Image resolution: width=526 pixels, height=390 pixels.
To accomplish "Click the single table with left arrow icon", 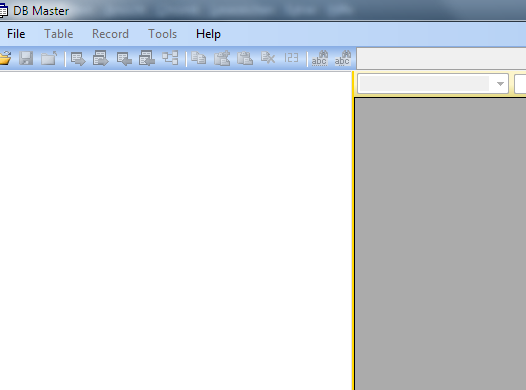I will [124, 59].
